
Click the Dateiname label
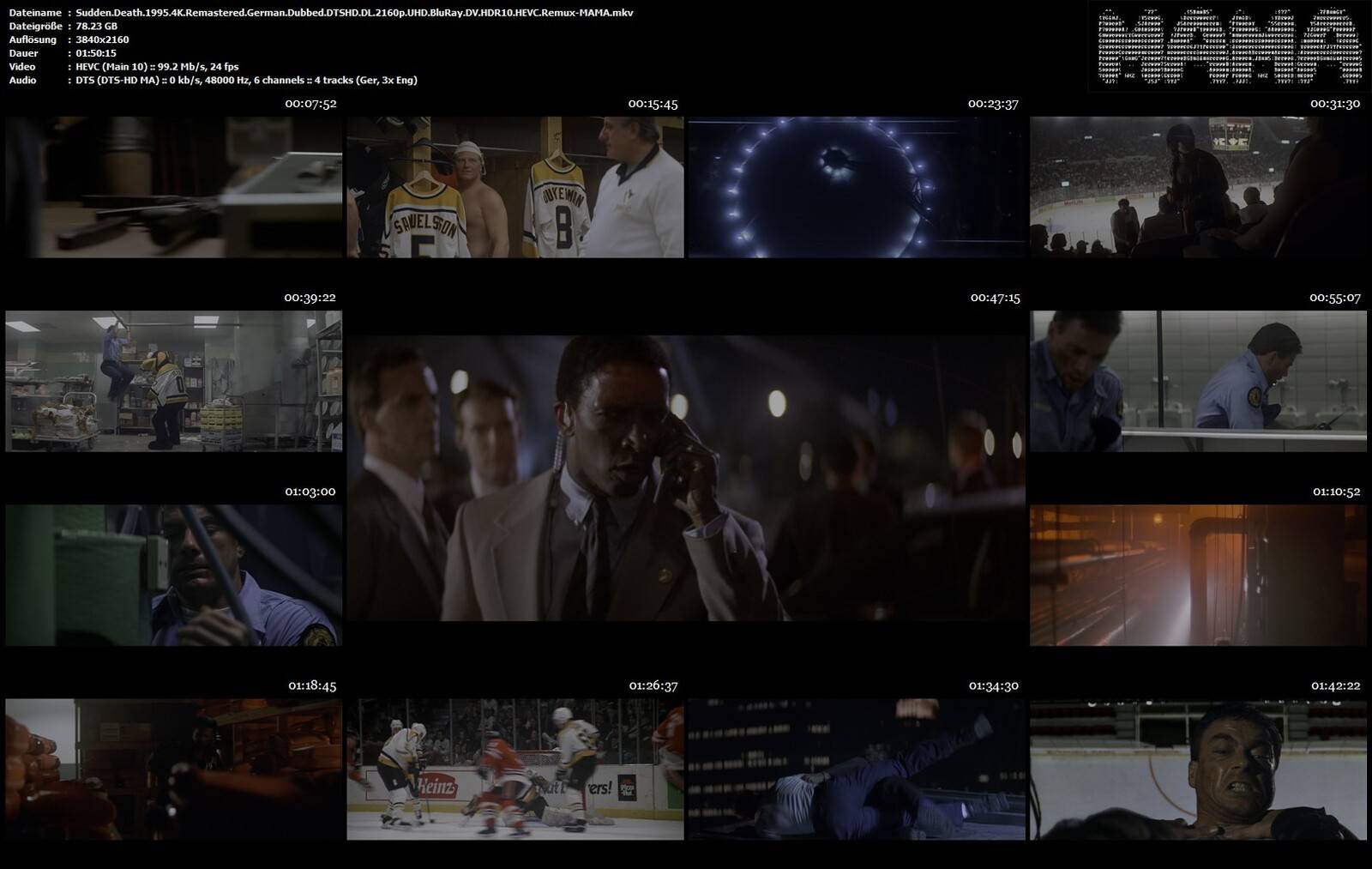[35, 13]
